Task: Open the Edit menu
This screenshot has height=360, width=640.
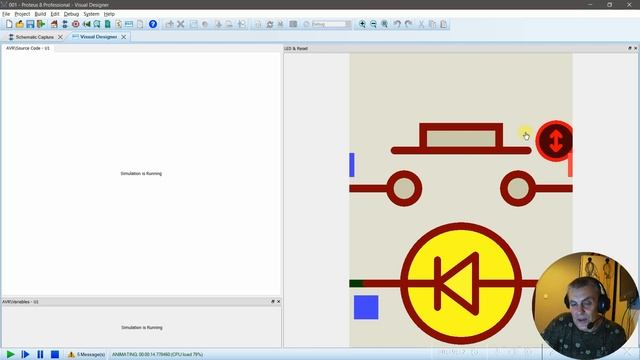Action: [55, 14]
